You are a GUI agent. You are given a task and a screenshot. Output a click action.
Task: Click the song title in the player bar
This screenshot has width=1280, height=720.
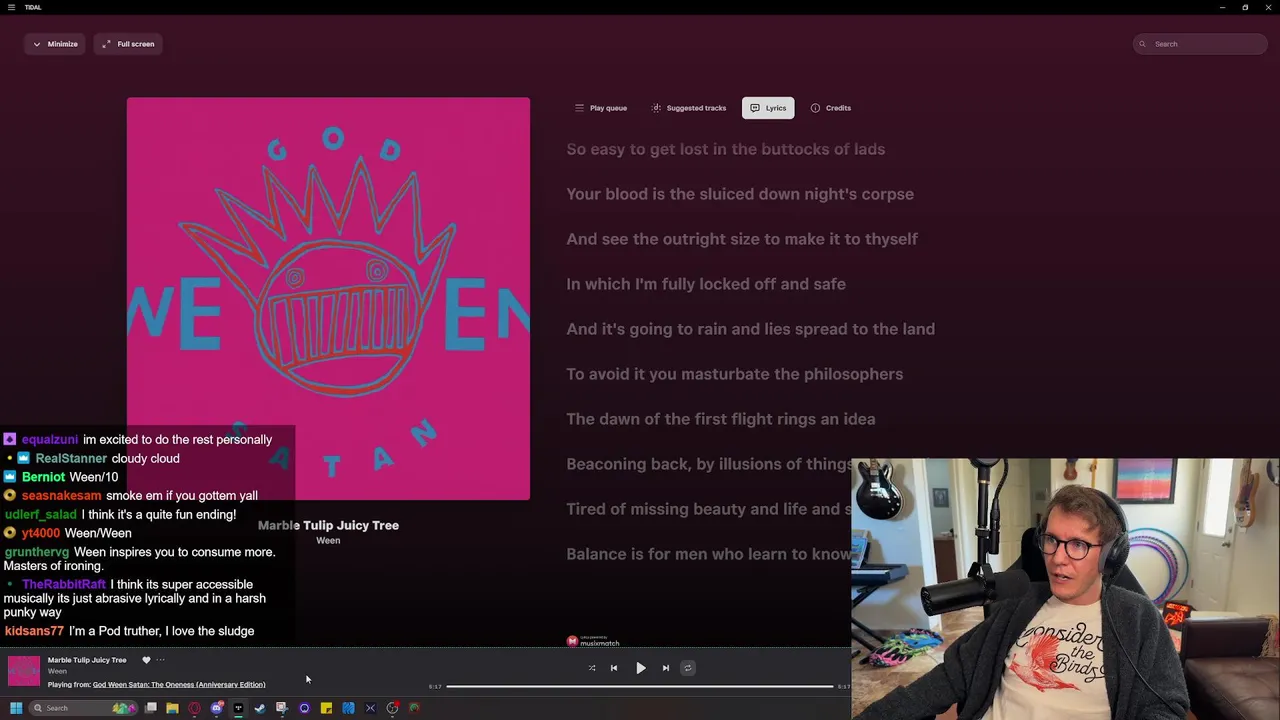point(87,660)
